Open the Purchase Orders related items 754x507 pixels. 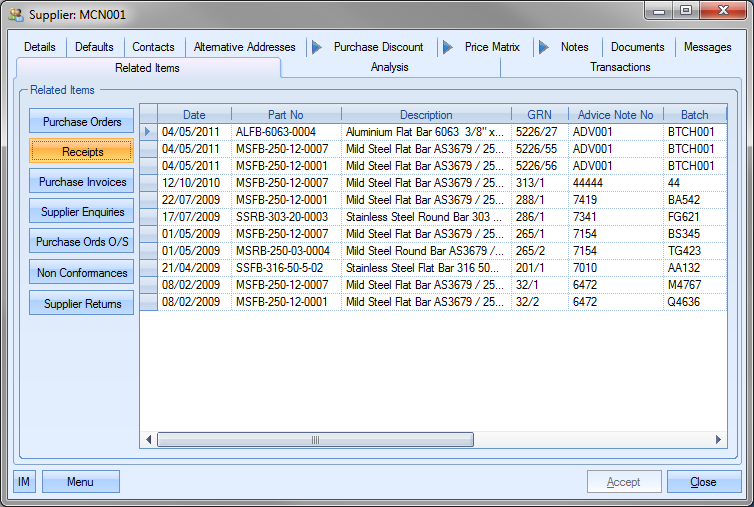[x=82, y=122]
